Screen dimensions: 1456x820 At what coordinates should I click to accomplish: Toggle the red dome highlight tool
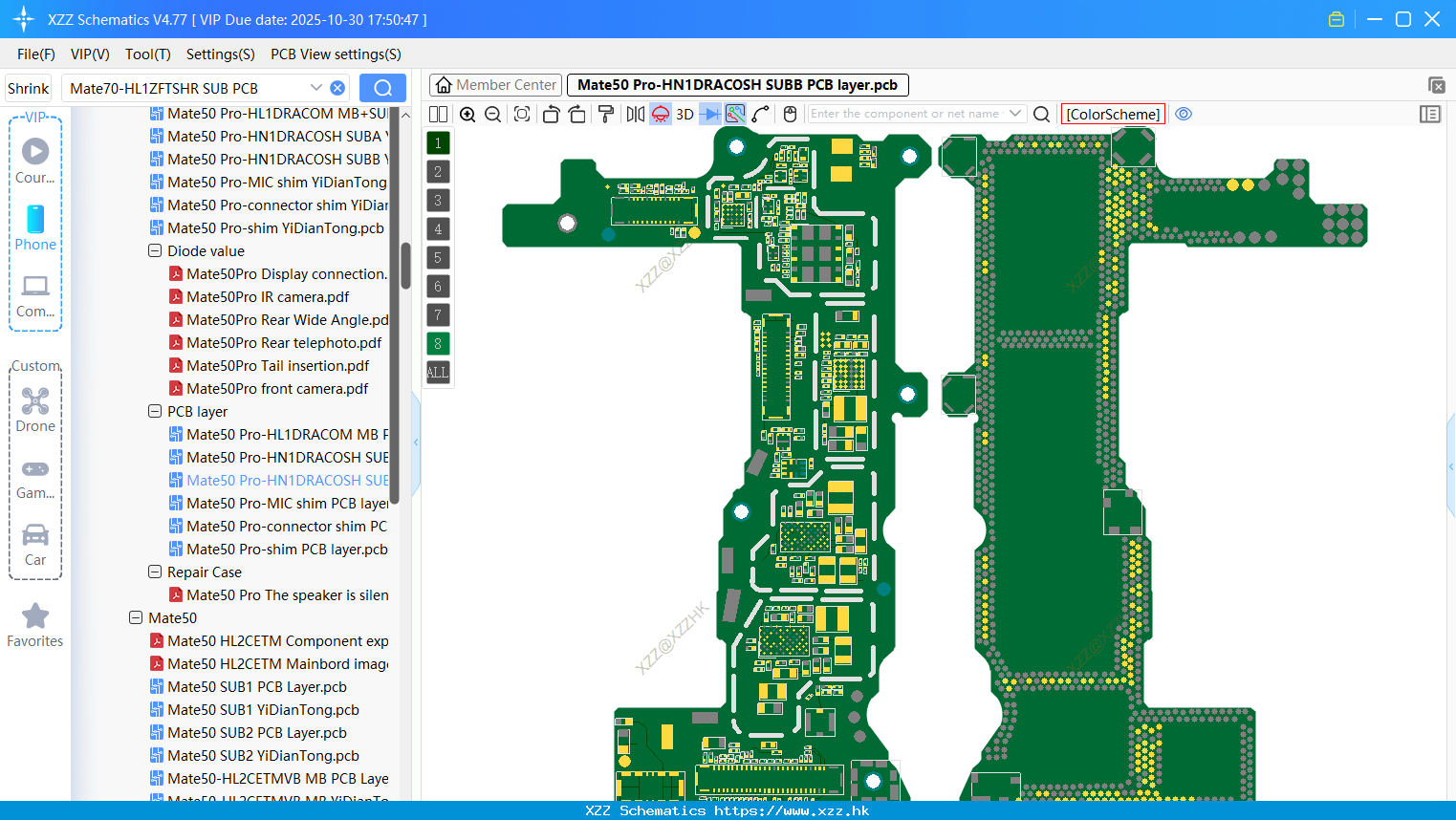tap(661, 114)
